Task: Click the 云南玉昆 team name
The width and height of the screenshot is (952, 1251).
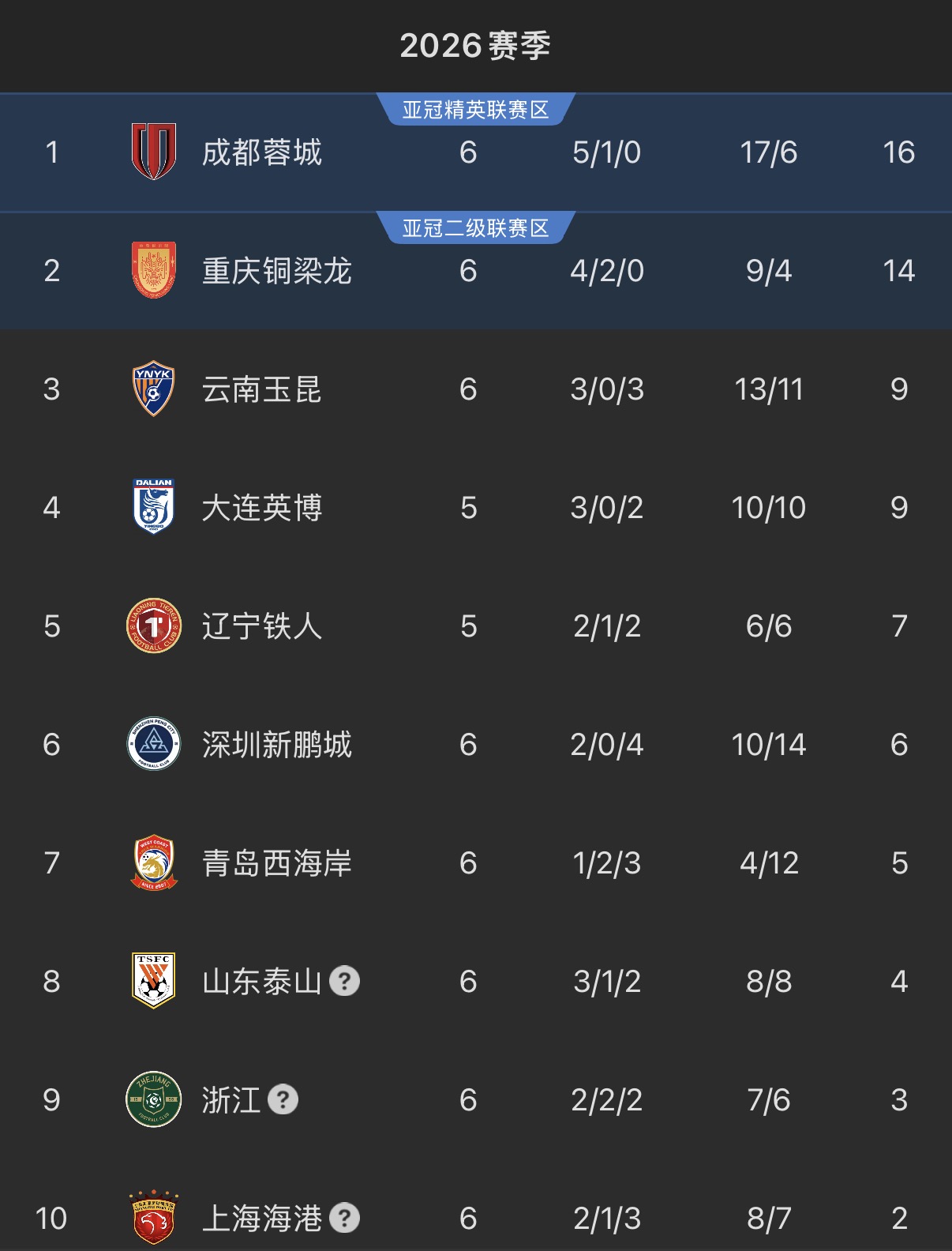Action: click(262, 389)
